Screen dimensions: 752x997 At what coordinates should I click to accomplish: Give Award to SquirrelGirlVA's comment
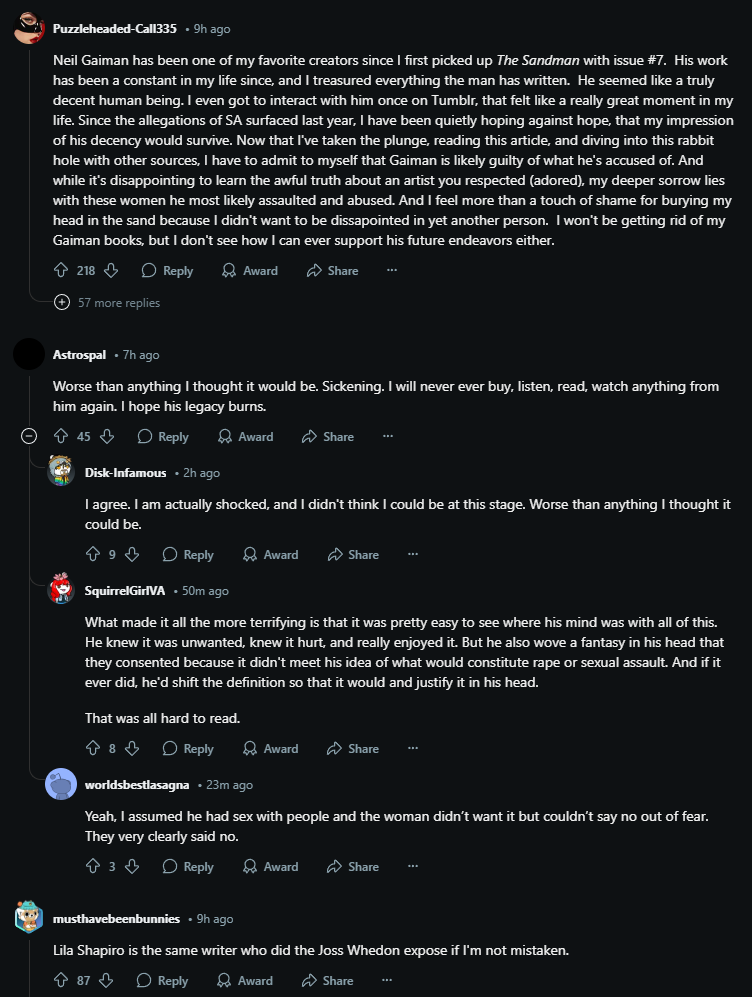[271, 748]
